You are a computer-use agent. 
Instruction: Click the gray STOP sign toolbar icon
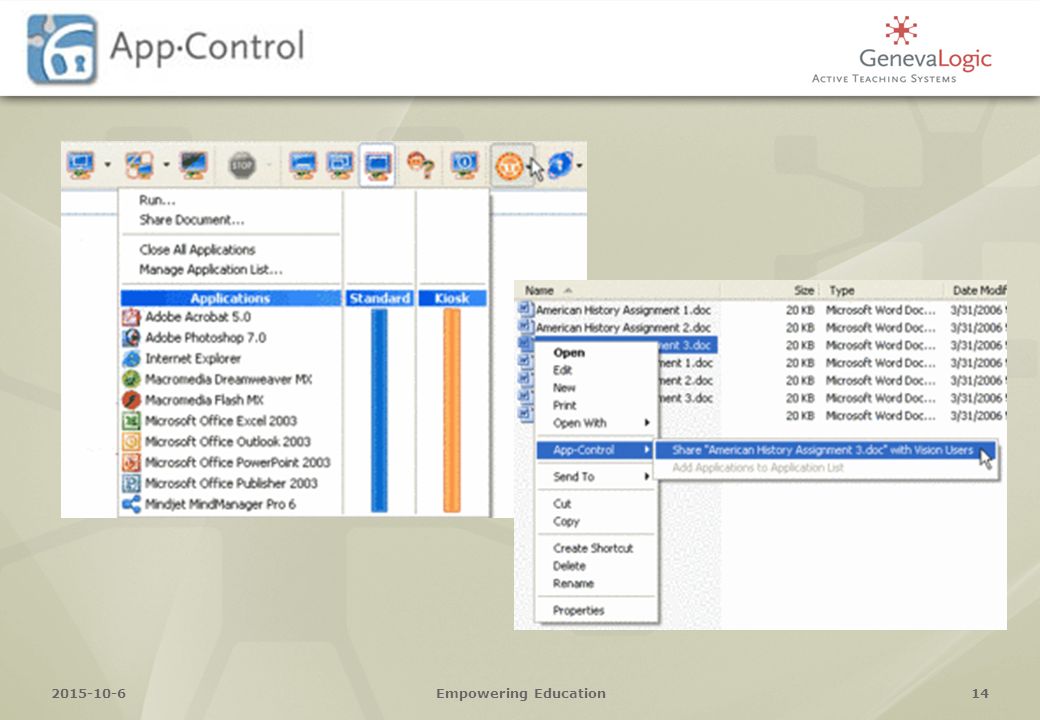242,165
